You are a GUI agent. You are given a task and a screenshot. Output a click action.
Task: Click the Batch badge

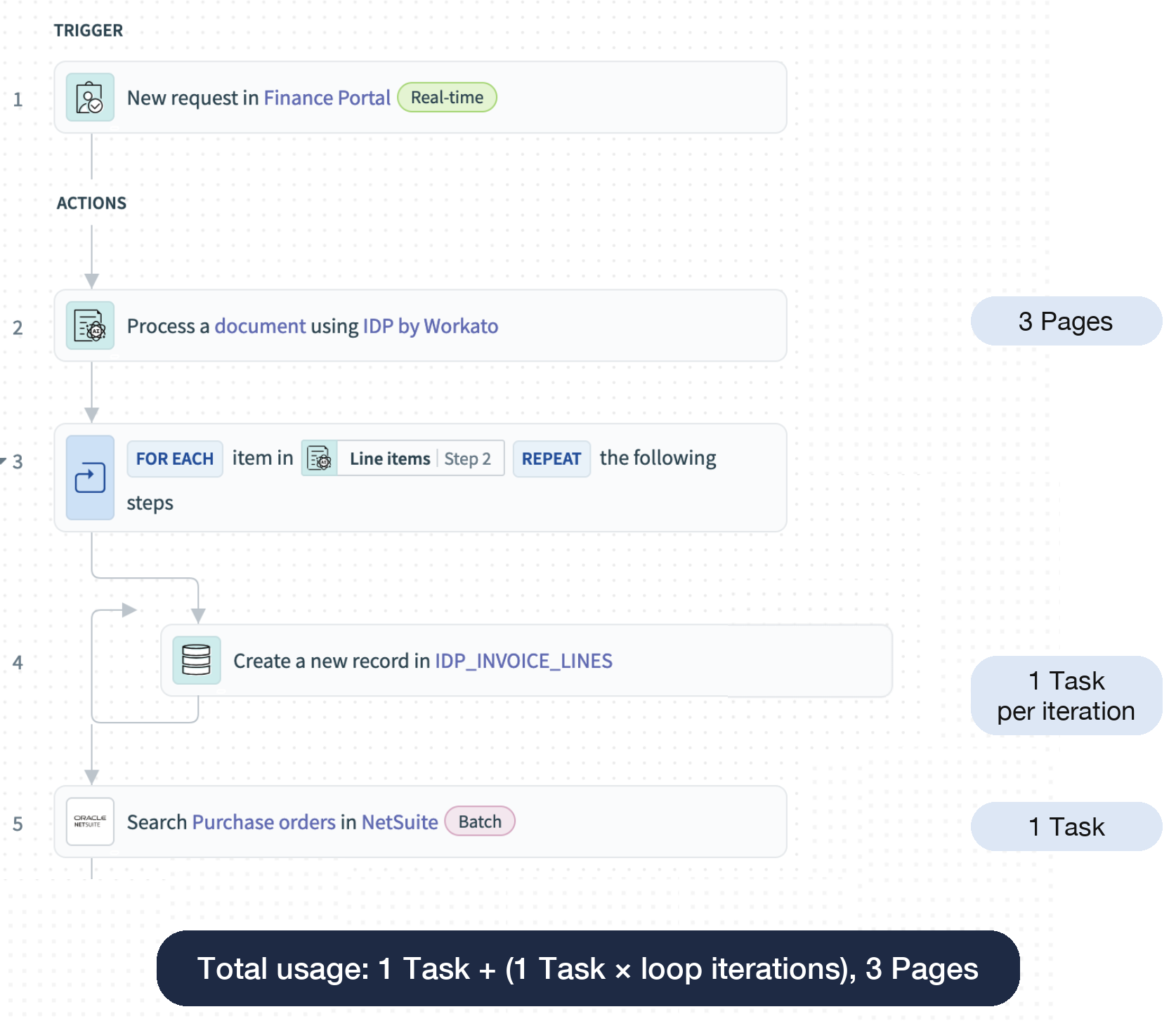[481, 822]
